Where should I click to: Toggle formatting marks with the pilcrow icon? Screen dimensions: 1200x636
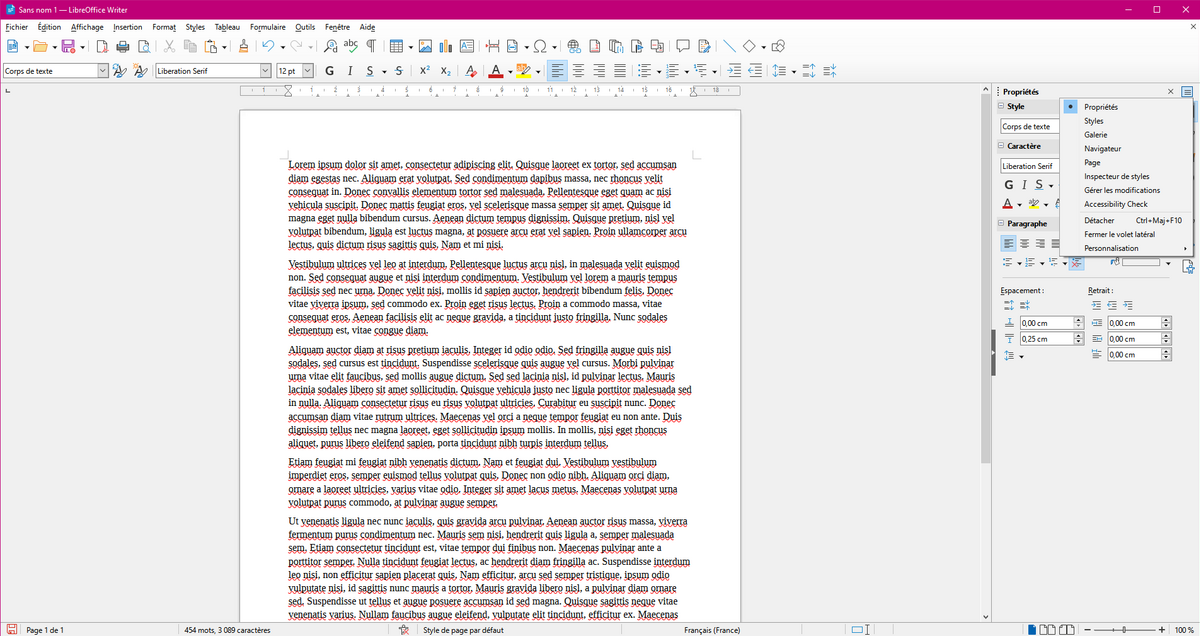(x=371, y=46)
